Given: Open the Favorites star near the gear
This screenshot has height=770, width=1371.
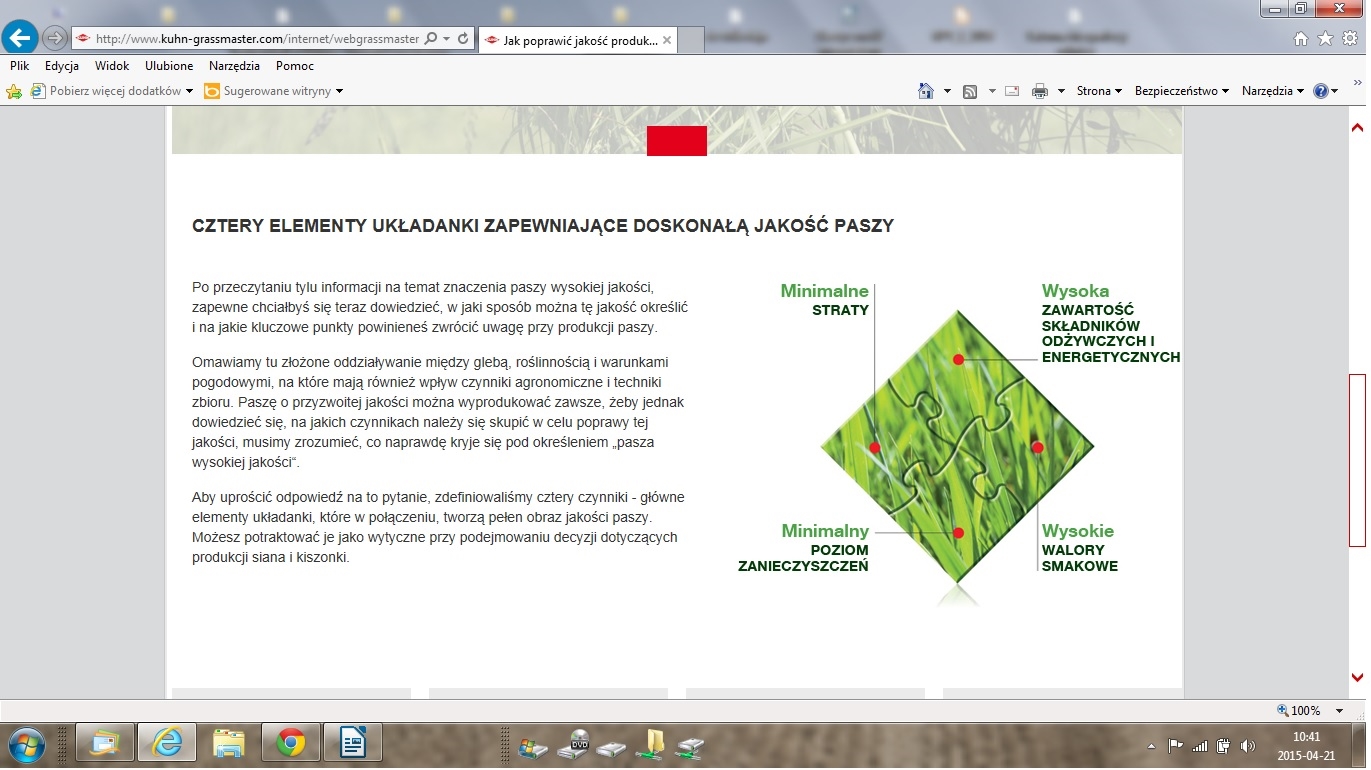Looking at the screenshot, I should [1325, 38].
